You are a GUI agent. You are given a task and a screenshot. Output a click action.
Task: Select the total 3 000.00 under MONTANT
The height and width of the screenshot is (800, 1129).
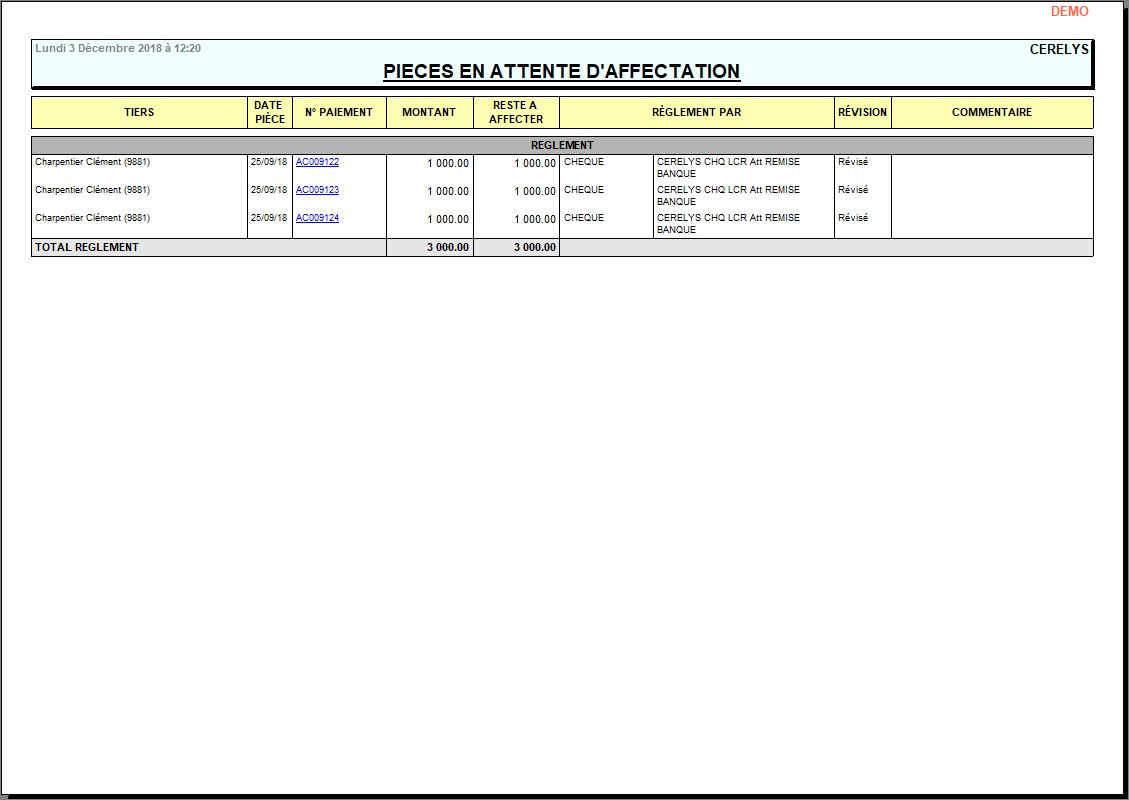447,247
